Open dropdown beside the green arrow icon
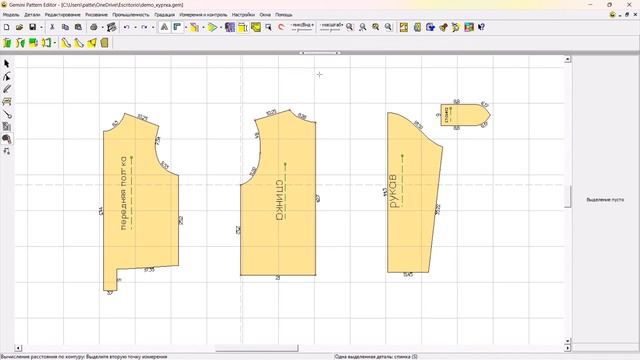 tap(221, 27)
